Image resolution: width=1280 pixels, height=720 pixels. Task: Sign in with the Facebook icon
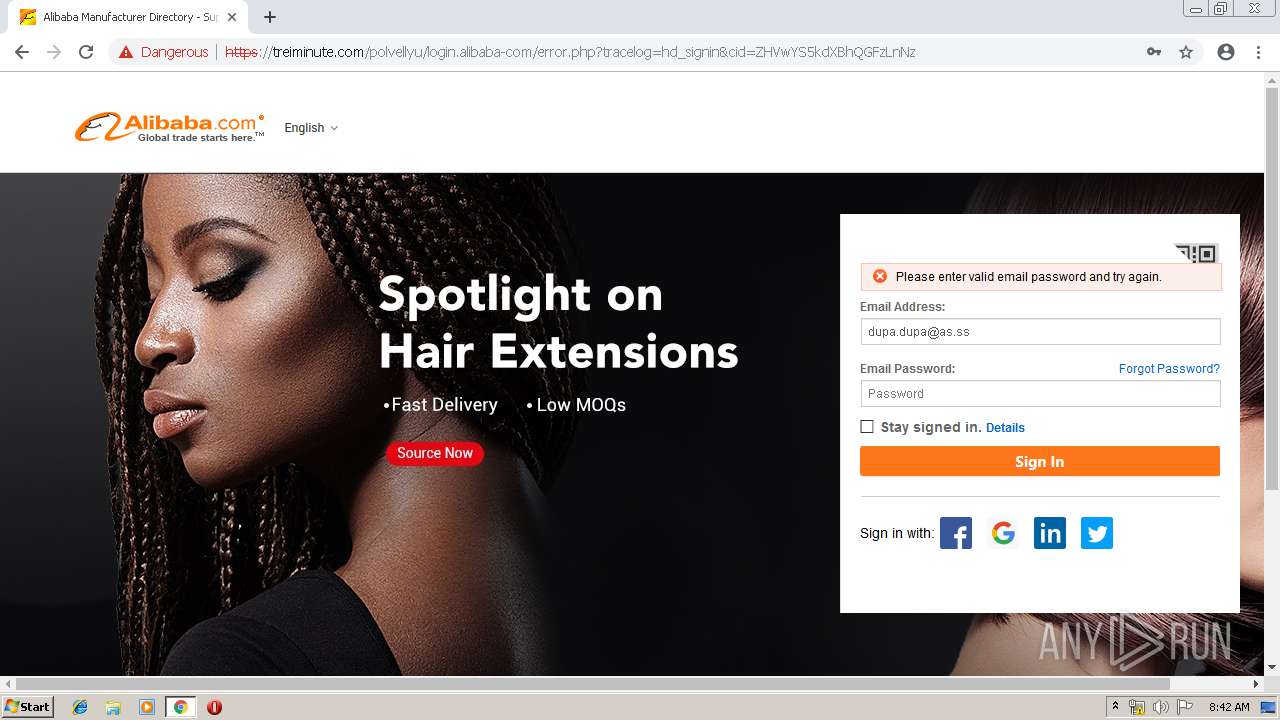[x=956, y=533]
